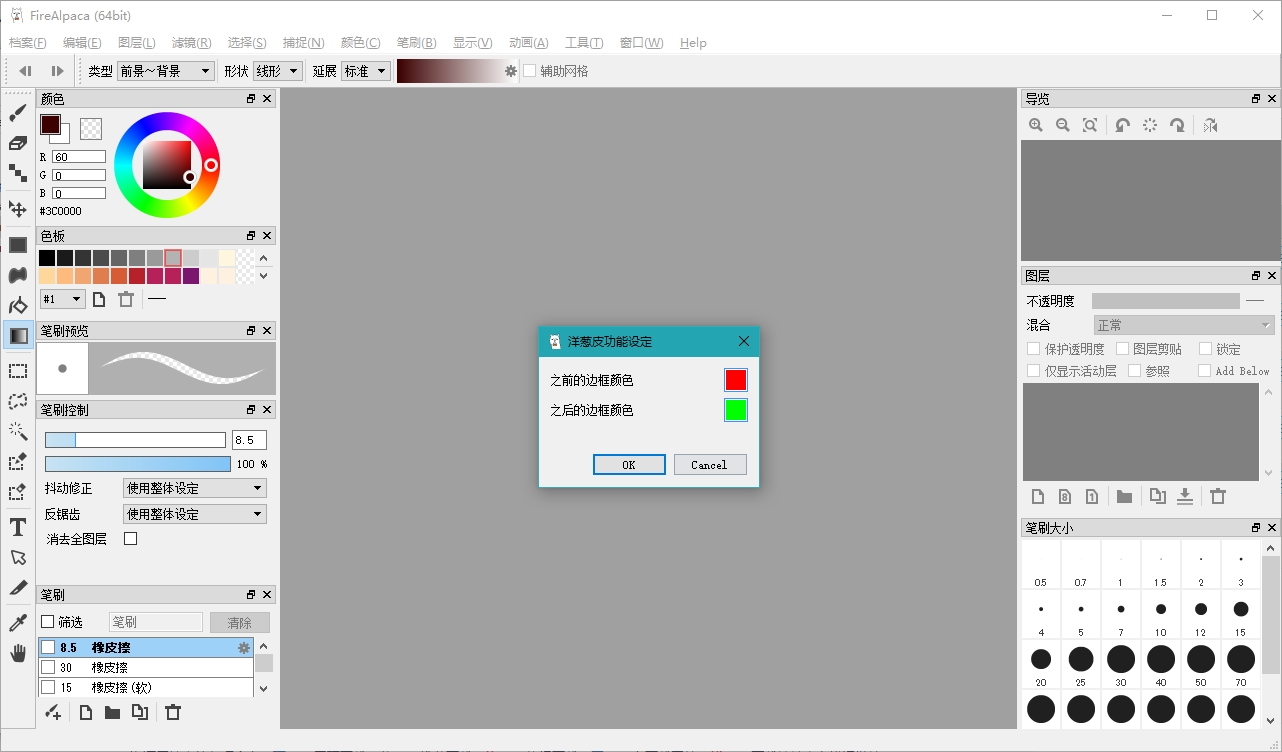
Task: Toggle the 保护透明度 checkbox
Action: (1034, 349)
